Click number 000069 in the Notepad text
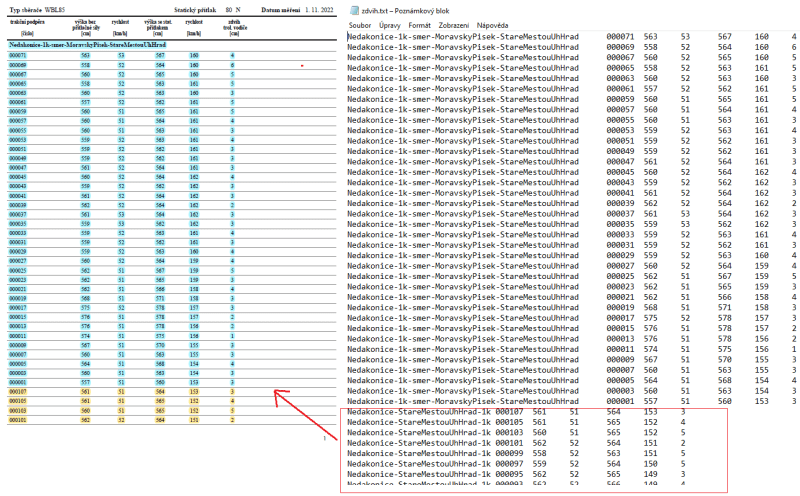 [620, 47]
